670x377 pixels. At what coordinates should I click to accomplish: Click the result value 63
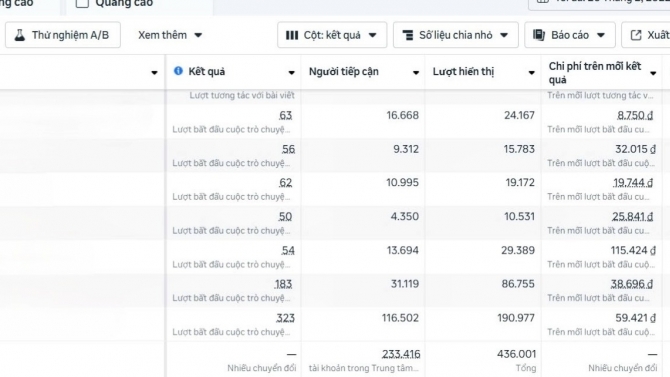click(x=285, y=115)
